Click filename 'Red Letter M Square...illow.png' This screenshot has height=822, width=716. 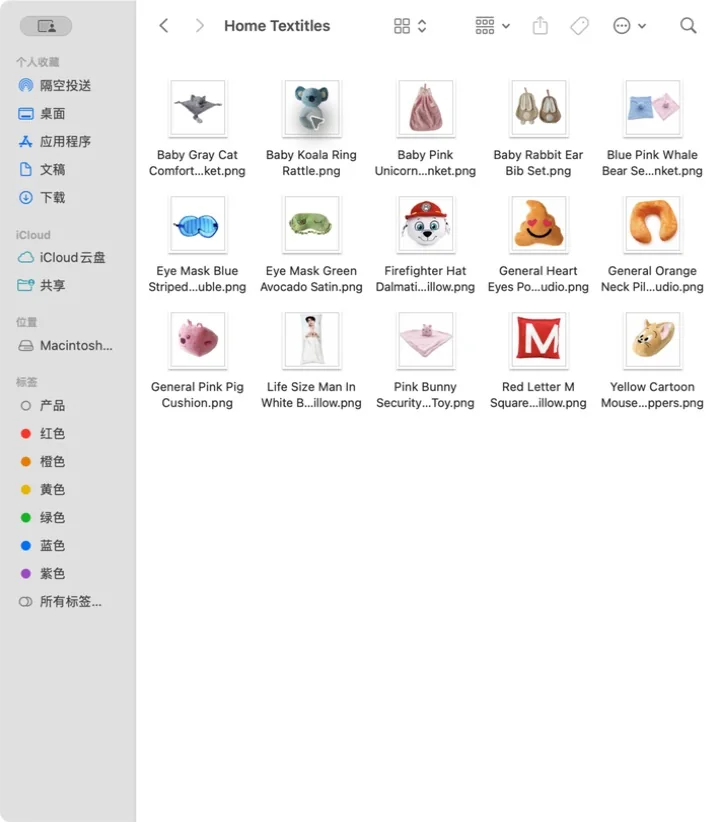538,395
